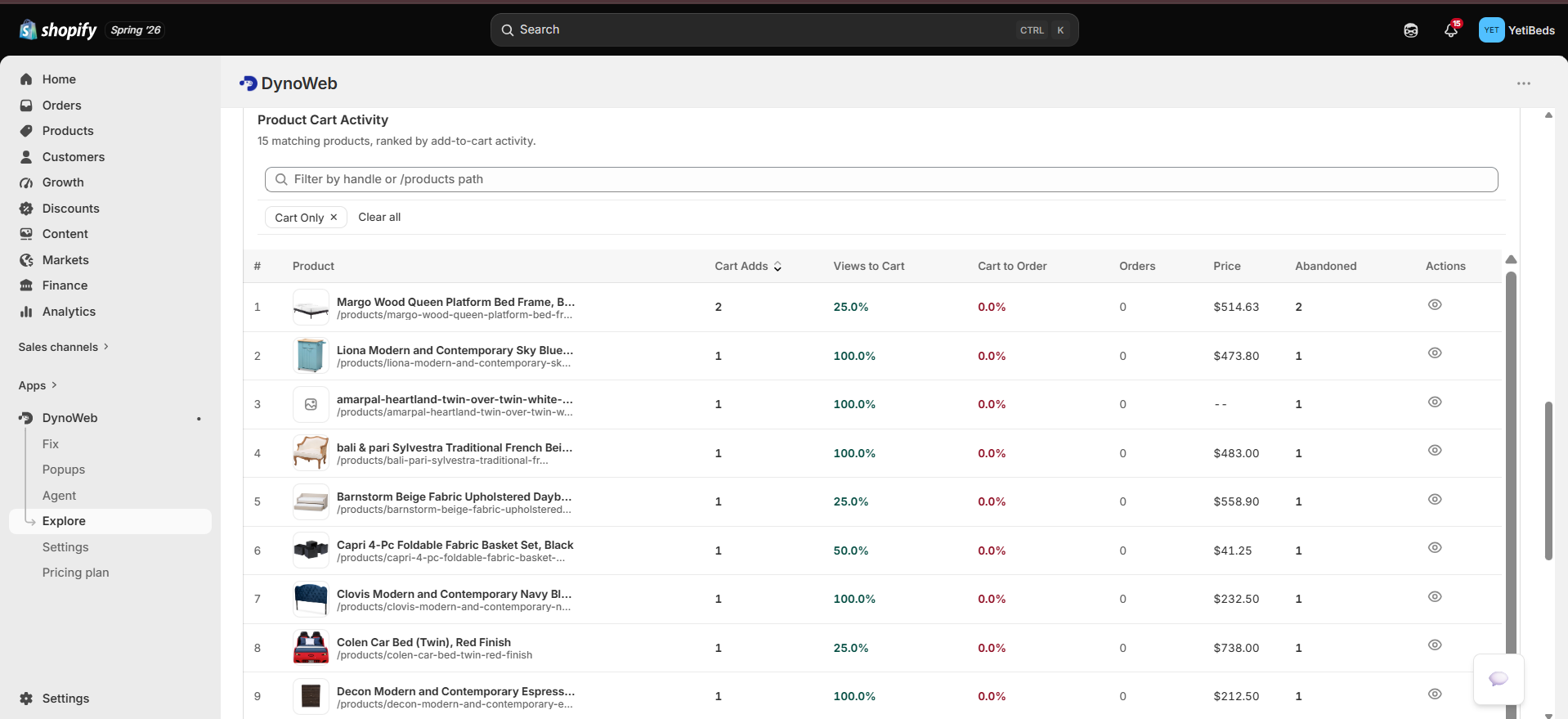
Task: Click Clear all filters
Action: [x=379, y=217]
